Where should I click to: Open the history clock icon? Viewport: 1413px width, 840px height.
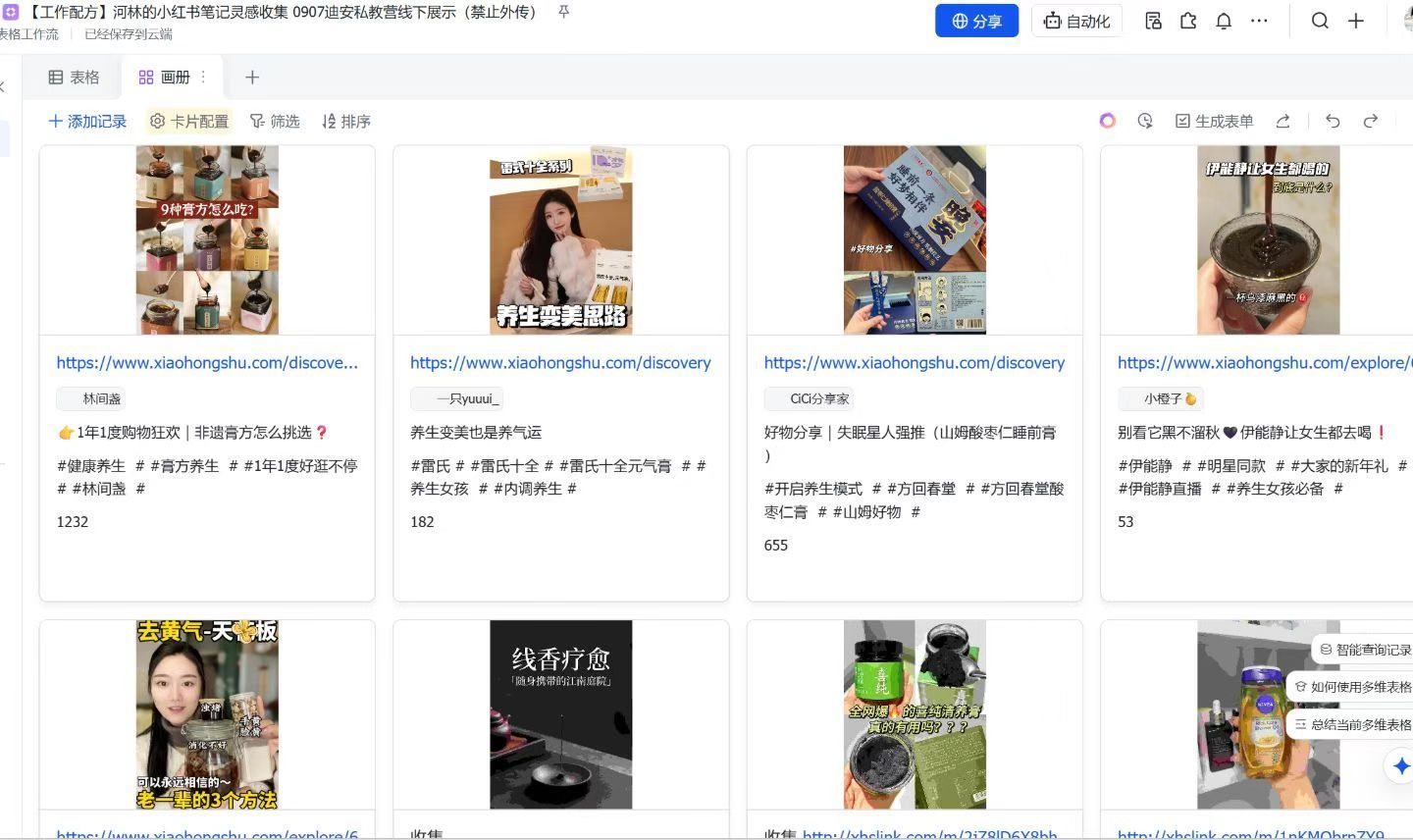(1145, 121)
